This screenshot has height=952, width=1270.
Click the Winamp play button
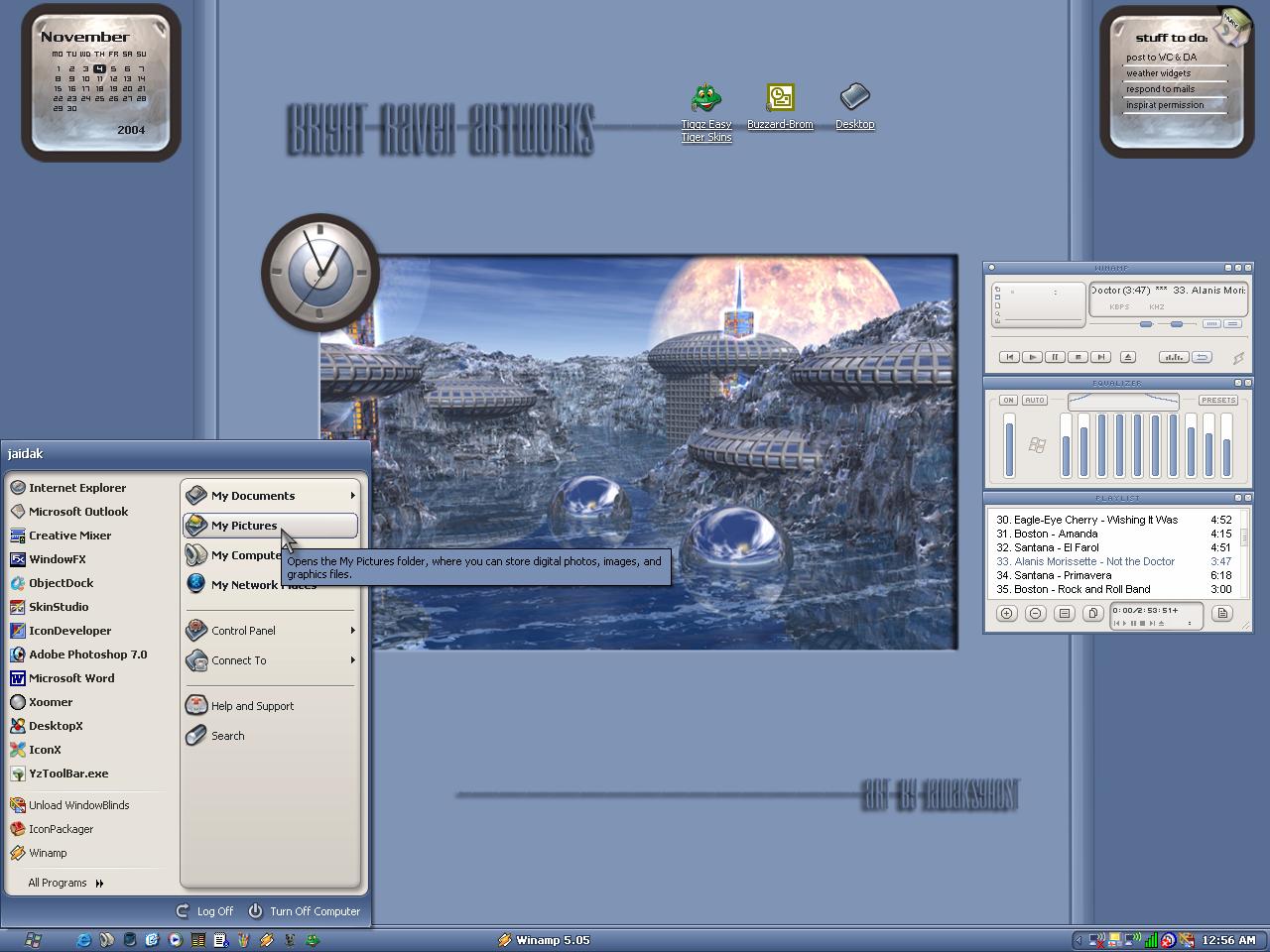pyautogui.click(x=1032, y=357)
